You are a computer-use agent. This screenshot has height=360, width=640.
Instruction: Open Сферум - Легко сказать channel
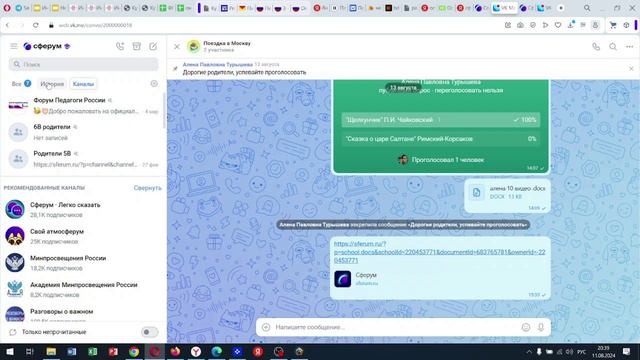(83, 209)
